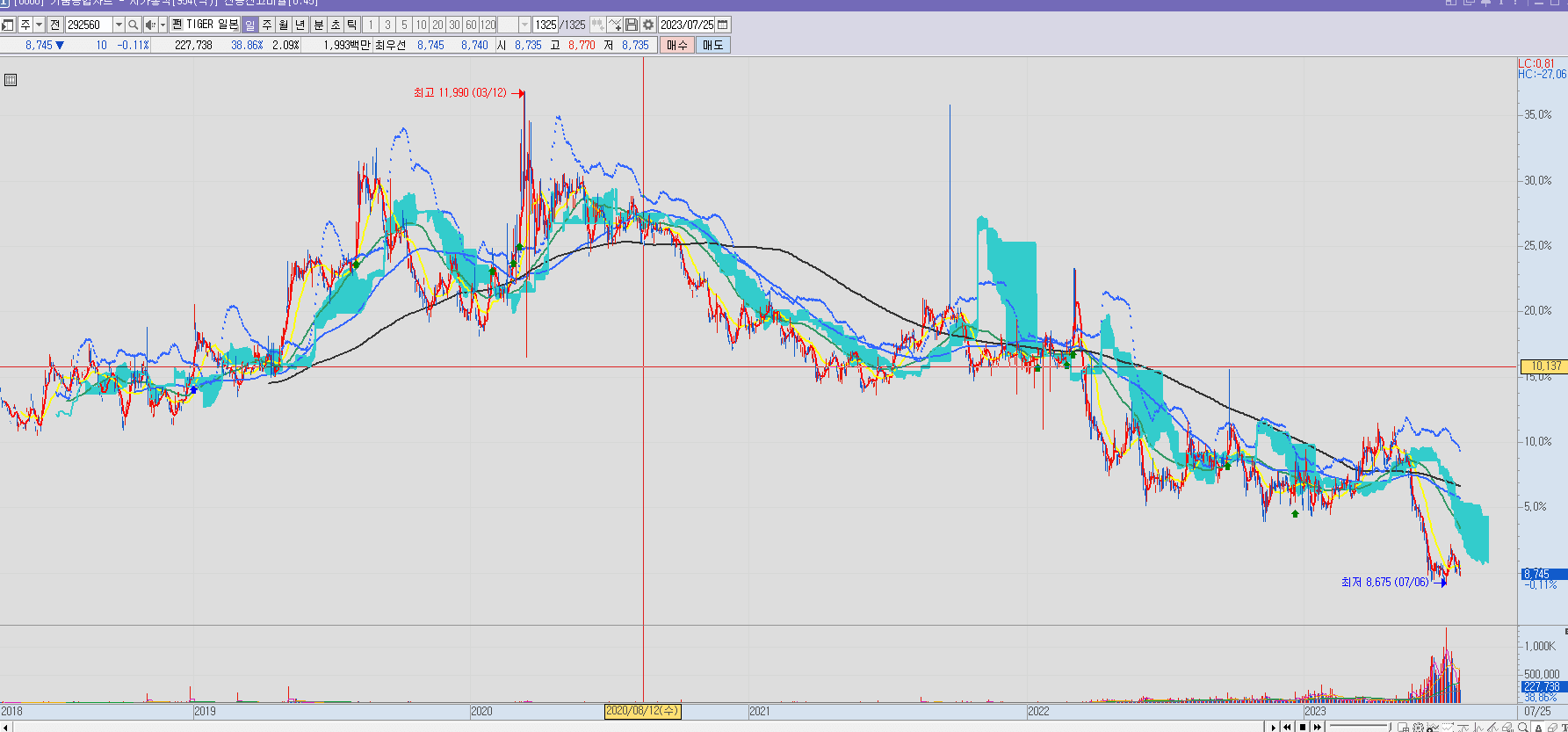Click the small grid icon at chart top-left
Screen dimensions: 1568x732
point(11,80)
